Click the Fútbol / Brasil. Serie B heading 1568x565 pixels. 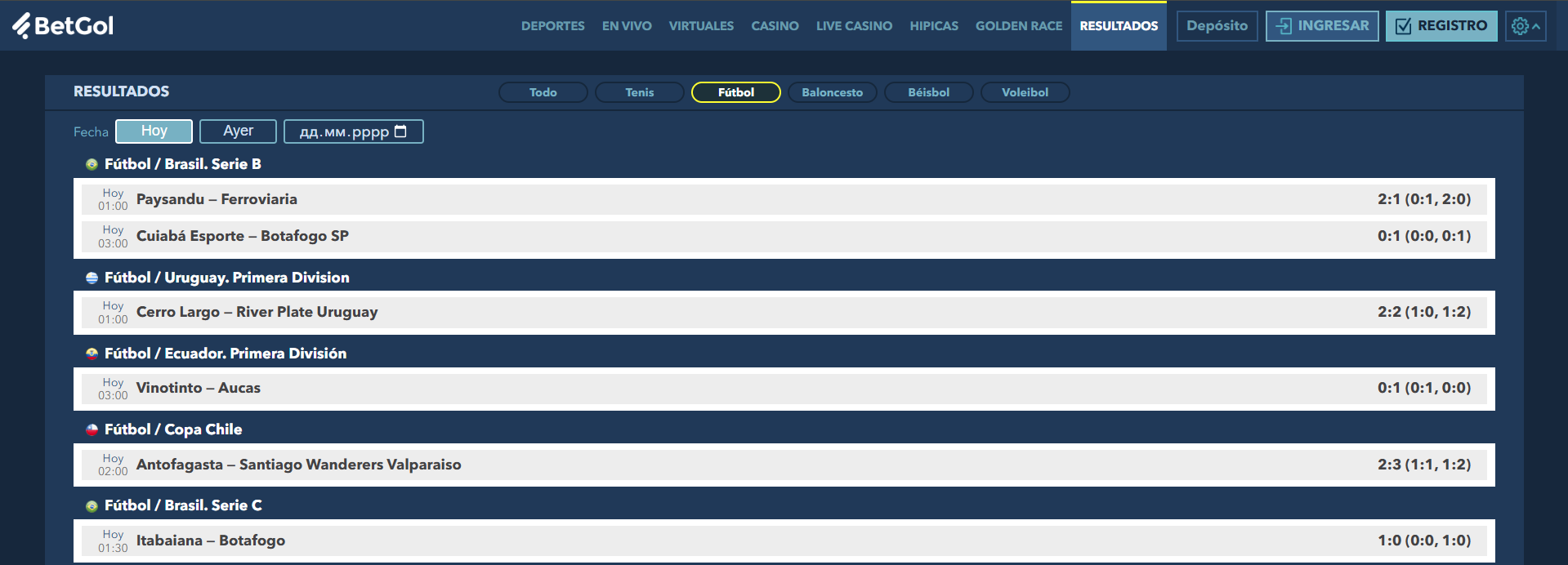[x=183, y=164]
